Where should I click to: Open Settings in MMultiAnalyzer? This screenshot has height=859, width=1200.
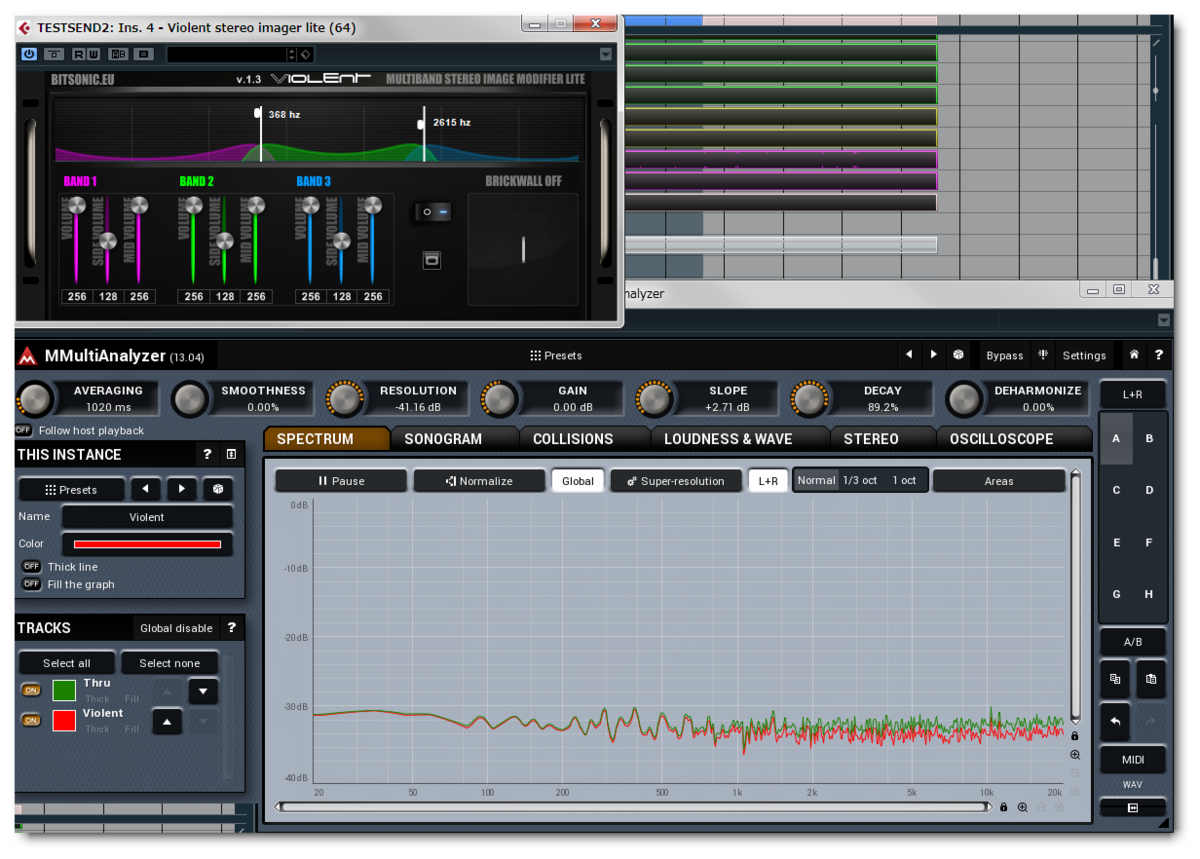tap(1084, 355)
